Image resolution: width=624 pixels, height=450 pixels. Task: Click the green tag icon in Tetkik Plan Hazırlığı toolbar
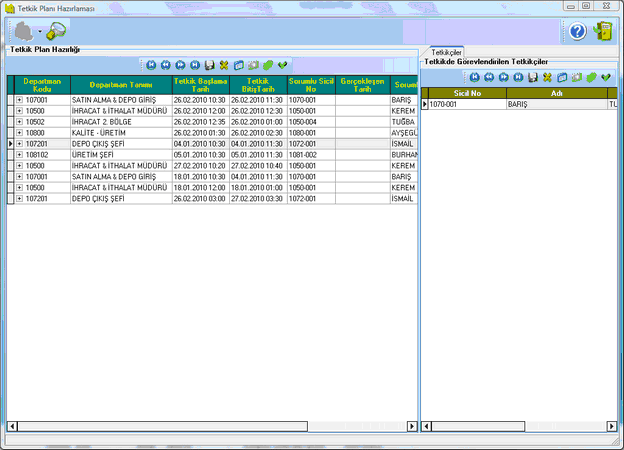click(268, 65)
